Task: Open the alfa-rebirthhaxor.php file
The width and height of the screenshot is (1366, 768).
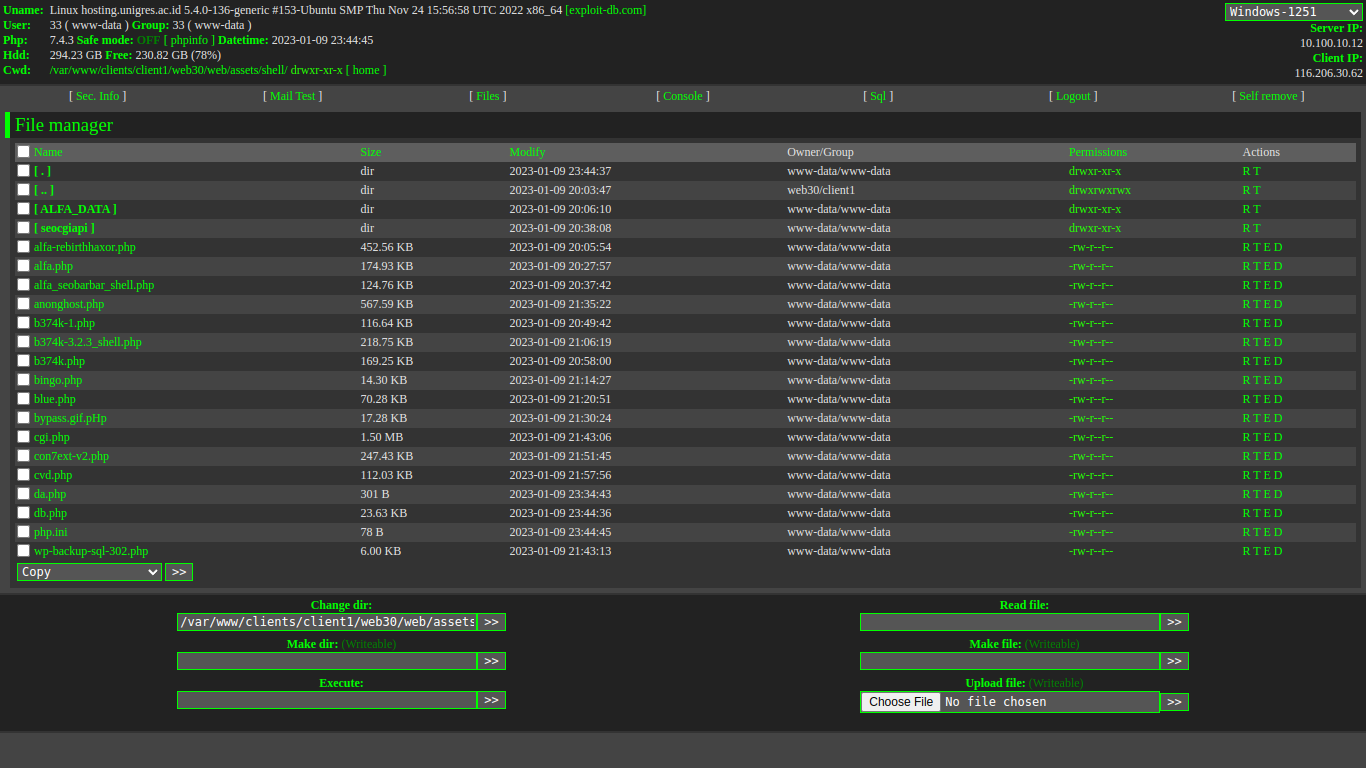Action: coord(85,247)
